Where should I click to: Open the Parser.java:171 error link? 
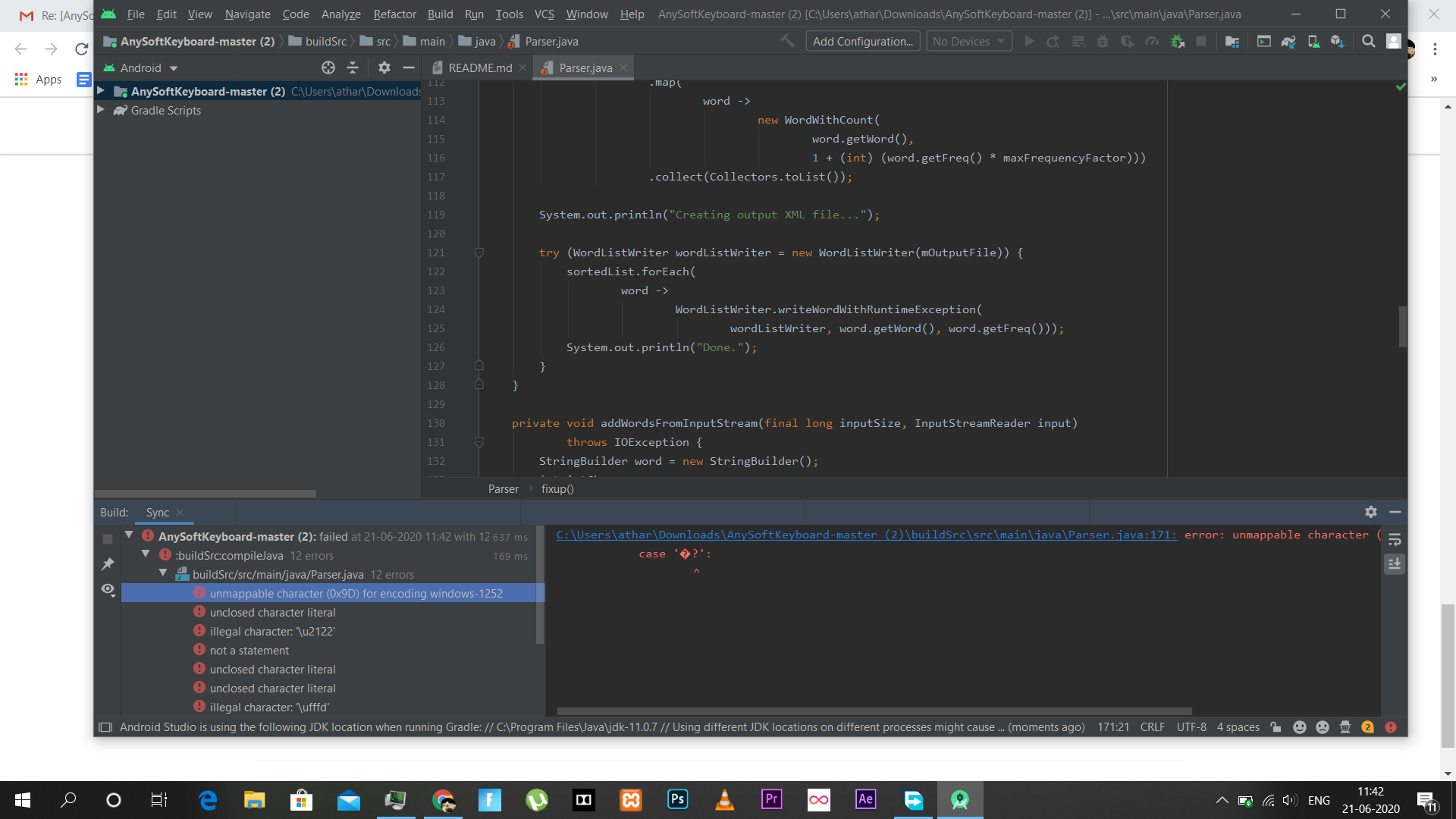click(866, 535)
